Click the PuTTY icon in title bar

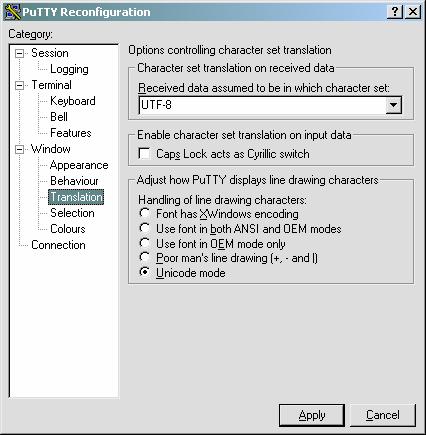point(13,12)
